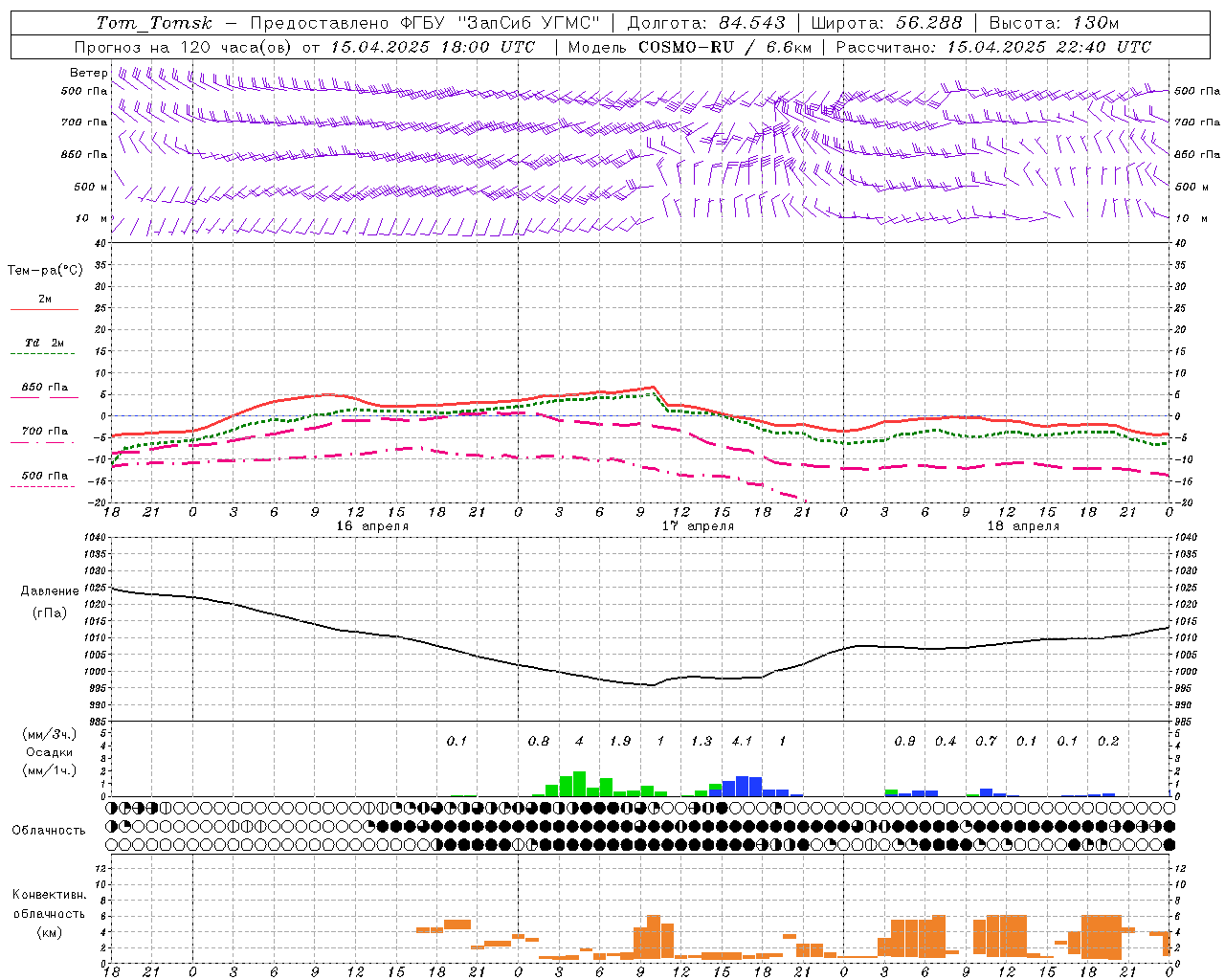Click the 'Осадки' precipitation label
The height and width of the screenshot is (980, 1225).
49,752
